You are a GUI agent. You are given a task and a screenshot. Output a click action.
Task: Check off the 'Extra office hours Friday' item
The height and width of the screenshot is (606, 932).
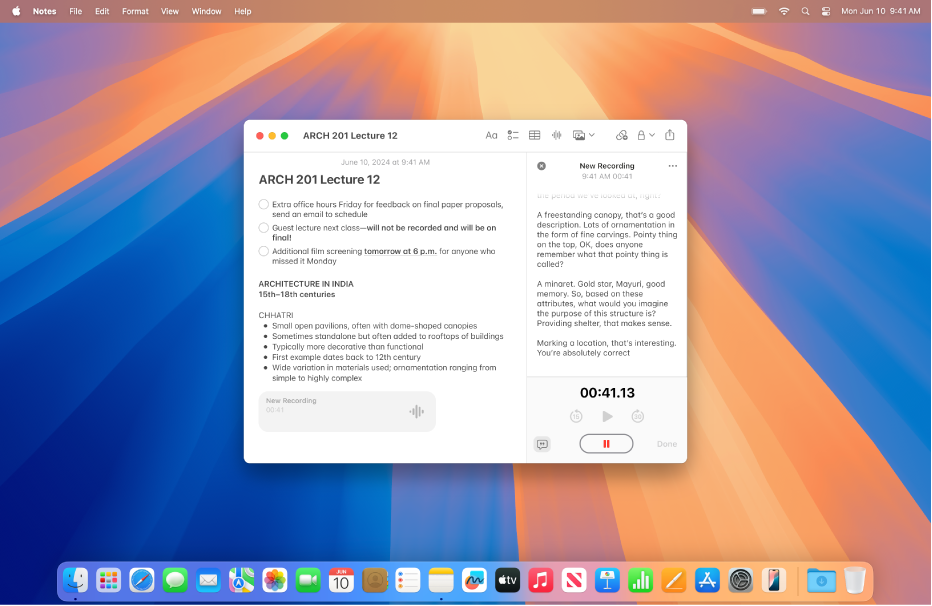tap(263, 204)
